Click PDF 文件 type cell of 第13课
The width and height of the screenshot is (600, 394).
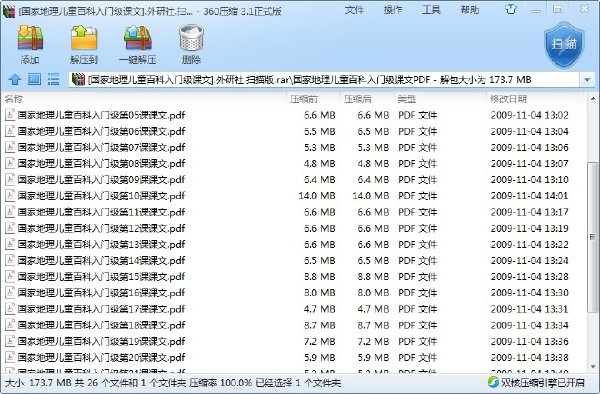point(417,244)
